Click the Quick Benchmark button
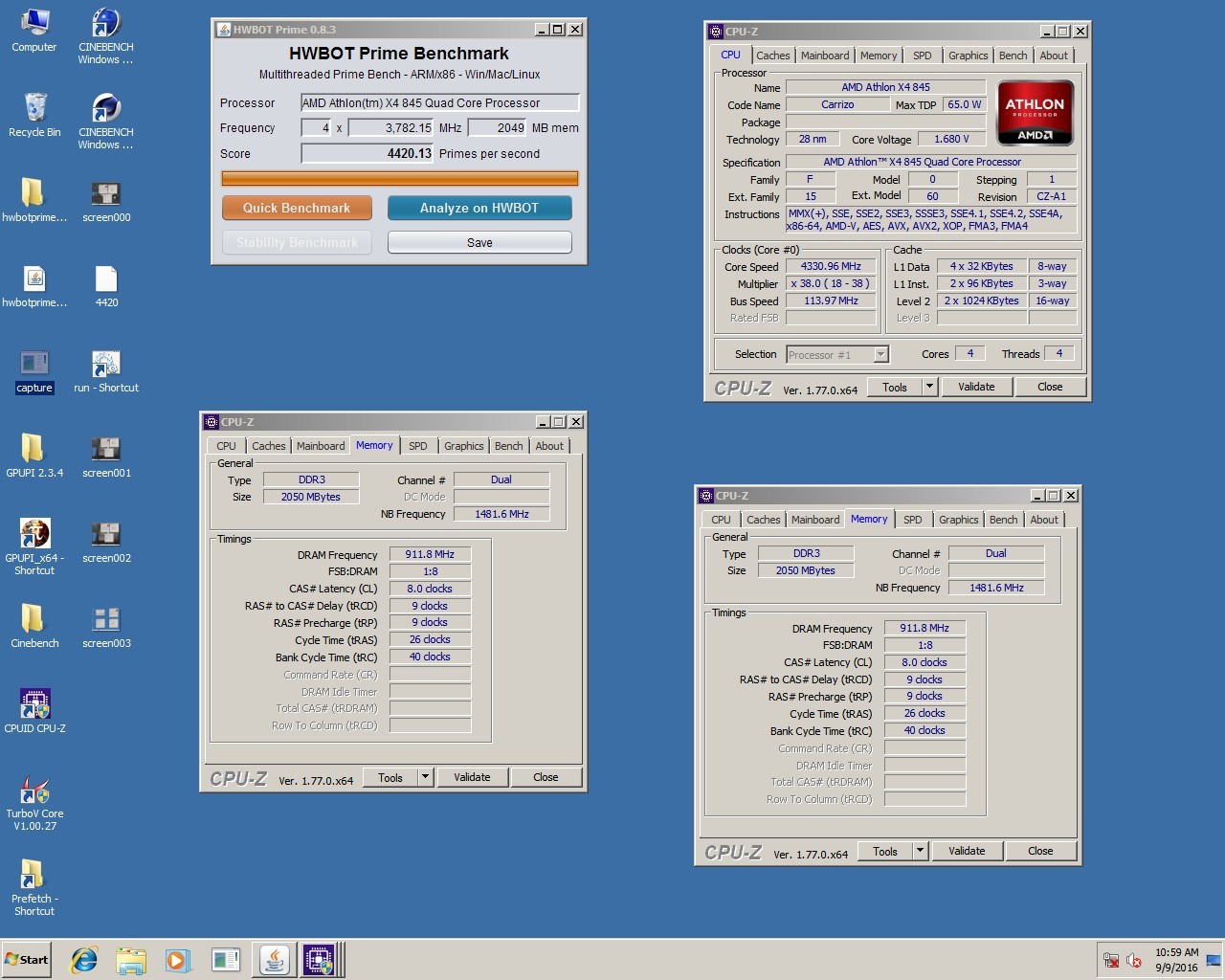 coord(297,208)
